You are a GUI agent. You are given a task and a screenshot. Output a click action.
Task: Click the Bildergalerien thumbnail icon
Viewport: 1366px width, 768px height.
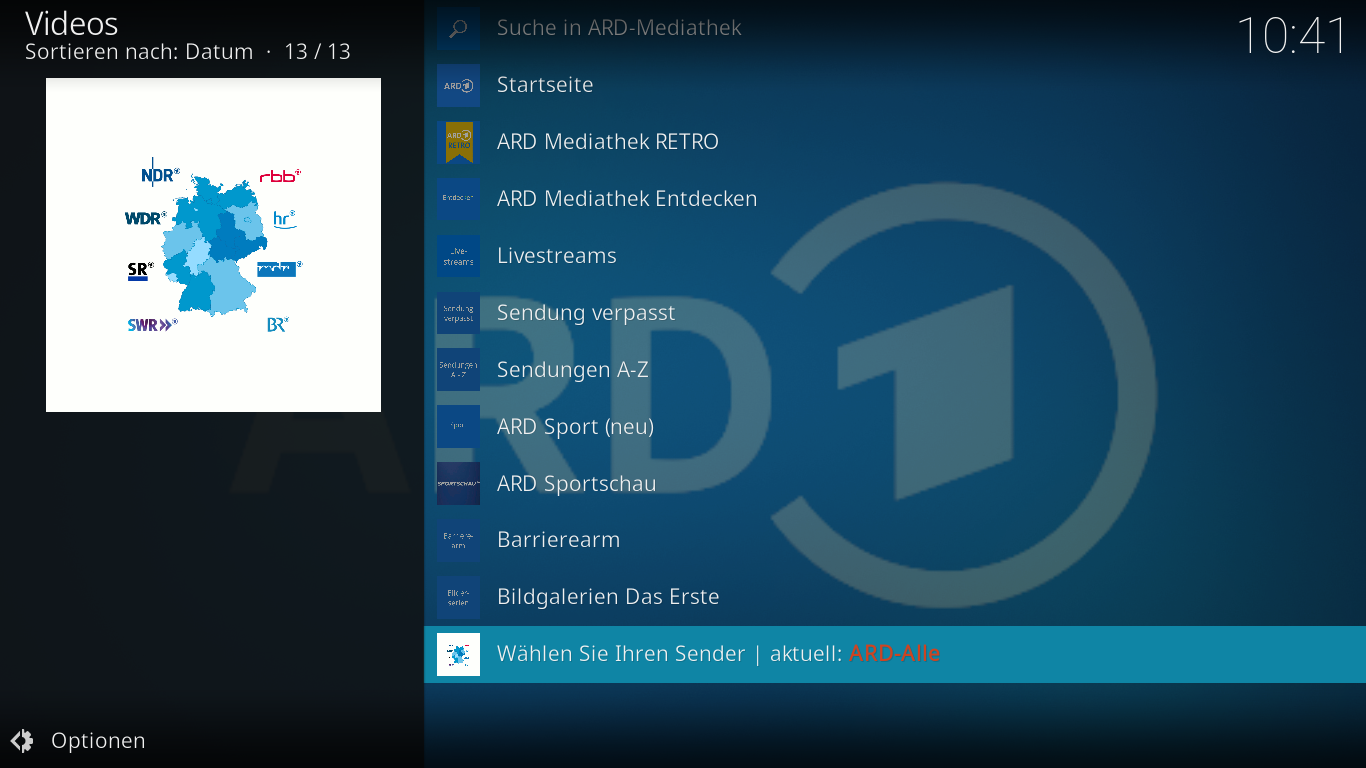click(458, 597)
